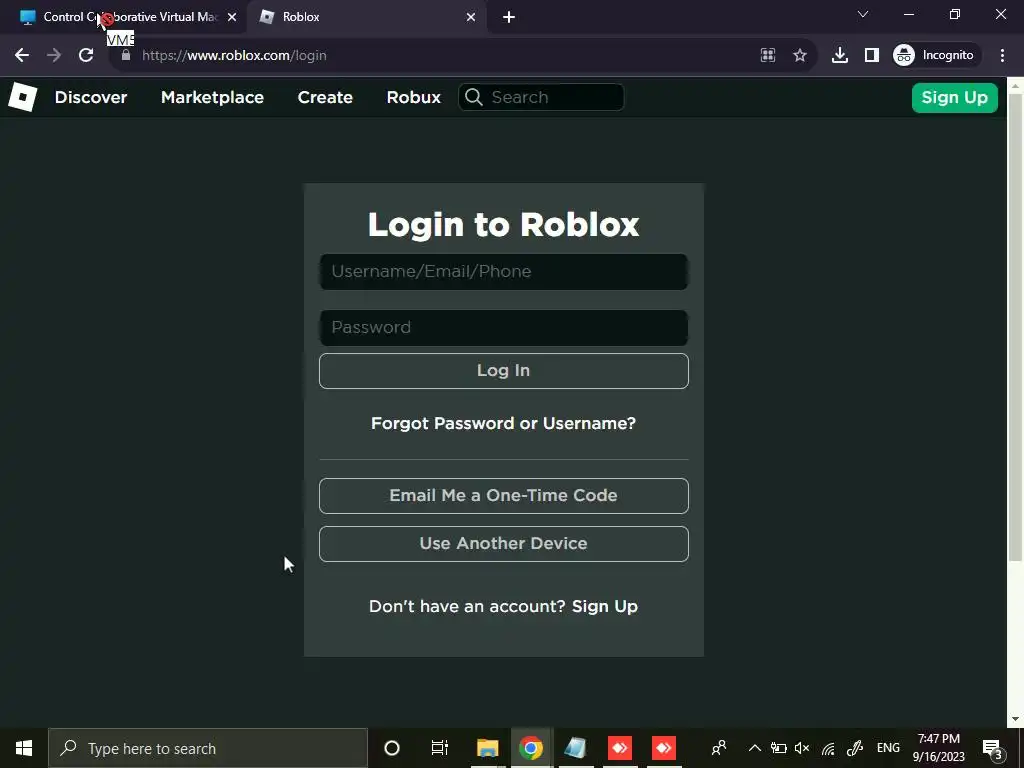Open the Windows Start menu
Image resolution: width=1024 pixels, height=768 pixels.
click(24, 748)
